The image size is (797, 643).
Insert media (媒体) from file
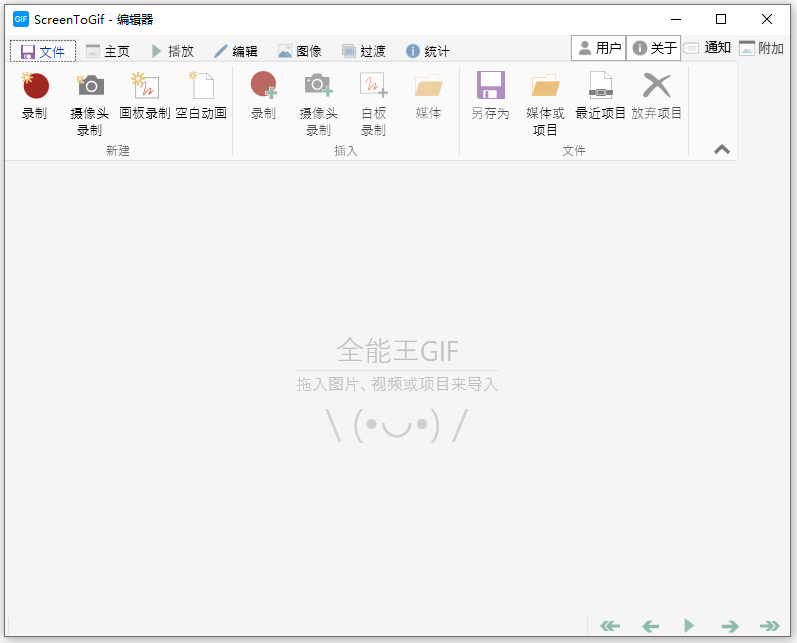pyautogui.click(x=428, y=96)
